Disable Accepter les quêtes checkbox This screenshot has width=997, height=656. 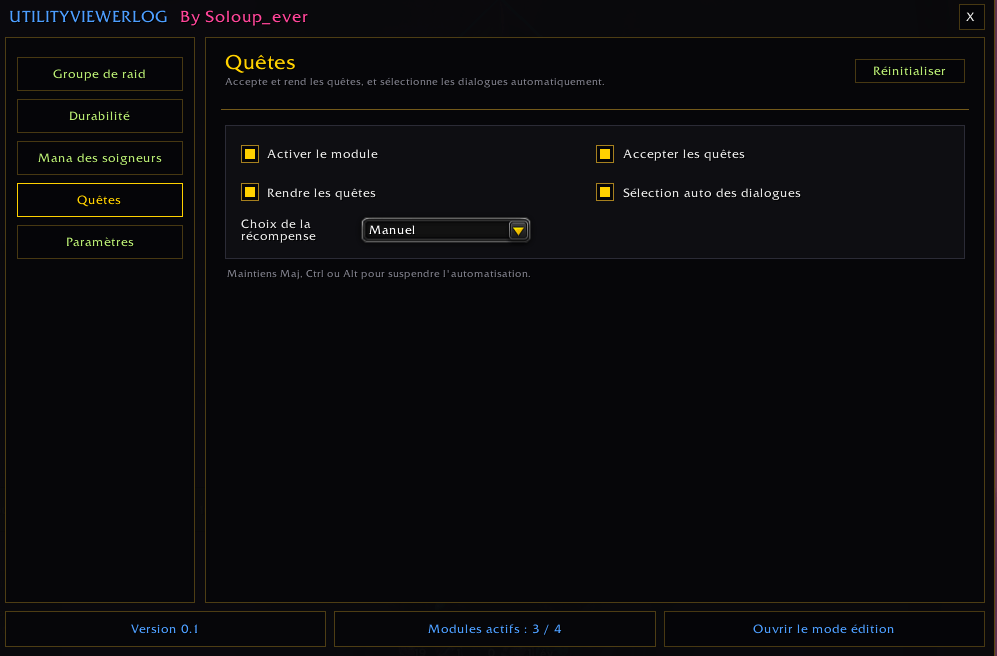pyautogui.click(x=605, y=154)
